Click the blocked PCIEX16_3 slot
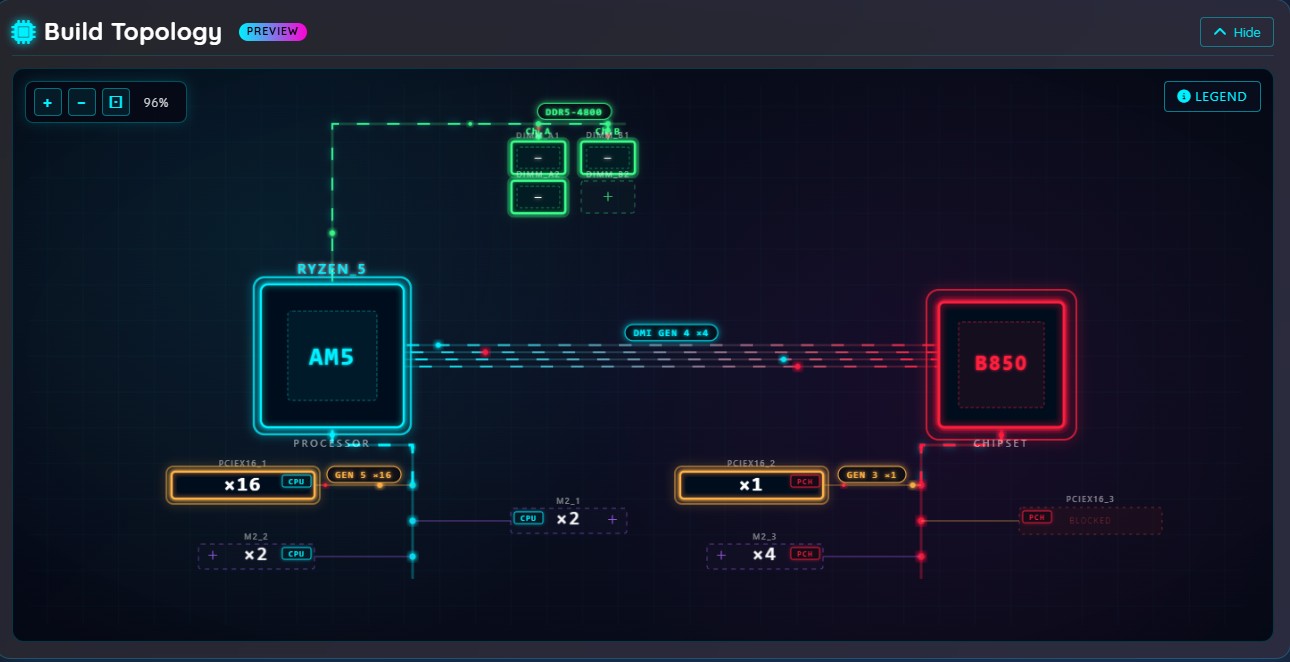This screenshot has width=1290, height=662. point(1090,520)
